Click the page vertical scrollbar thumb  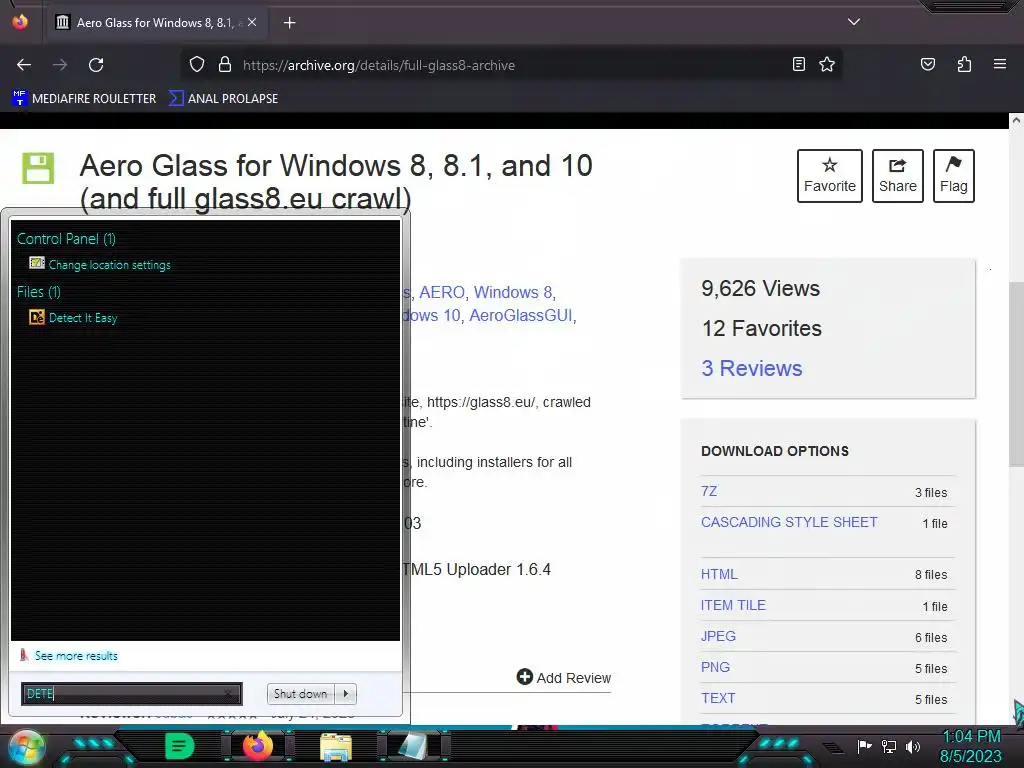pyautogui.click(x=1016, y=374)
